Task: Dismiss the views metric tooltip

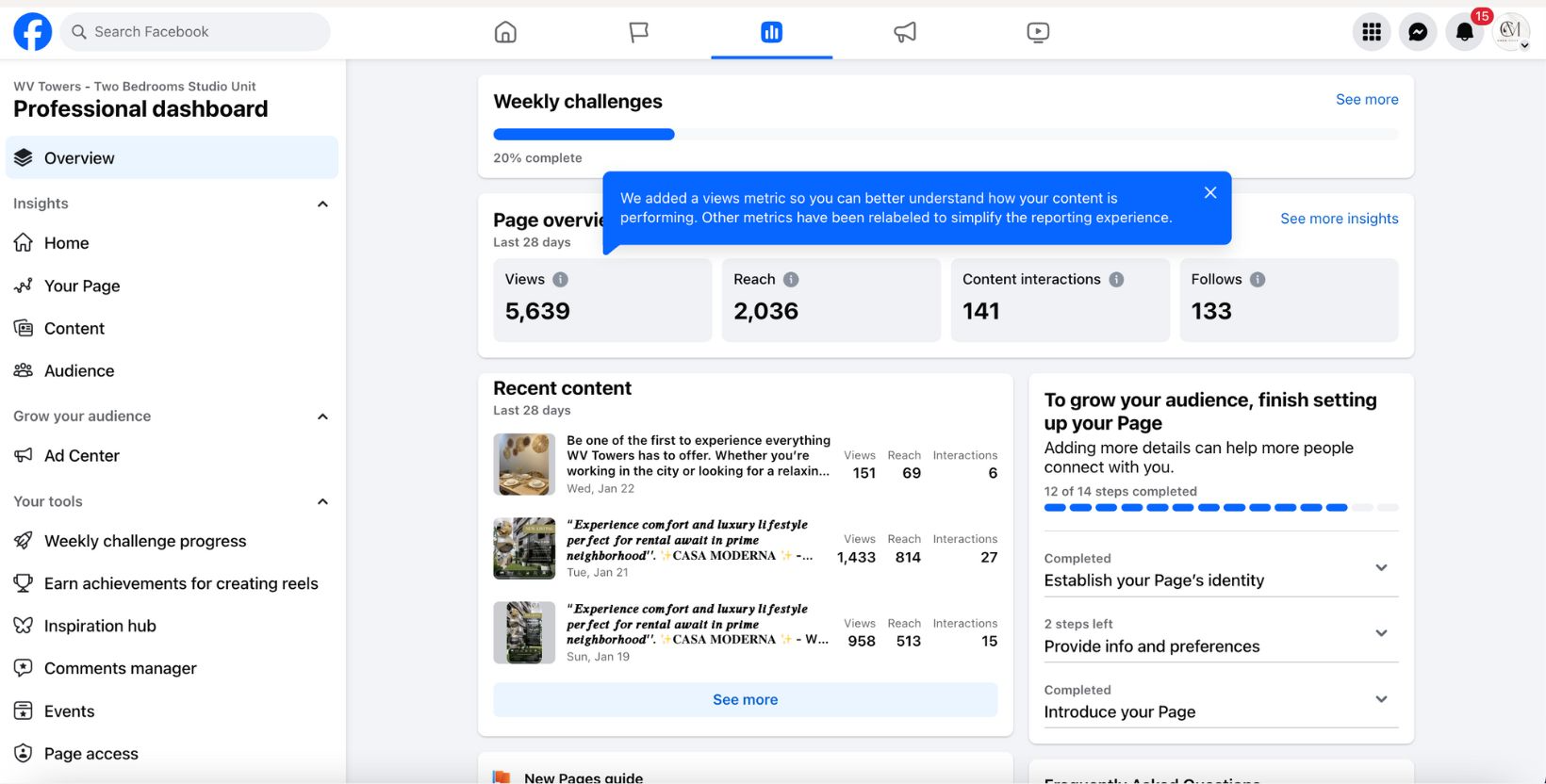Action: point(1210,192)
